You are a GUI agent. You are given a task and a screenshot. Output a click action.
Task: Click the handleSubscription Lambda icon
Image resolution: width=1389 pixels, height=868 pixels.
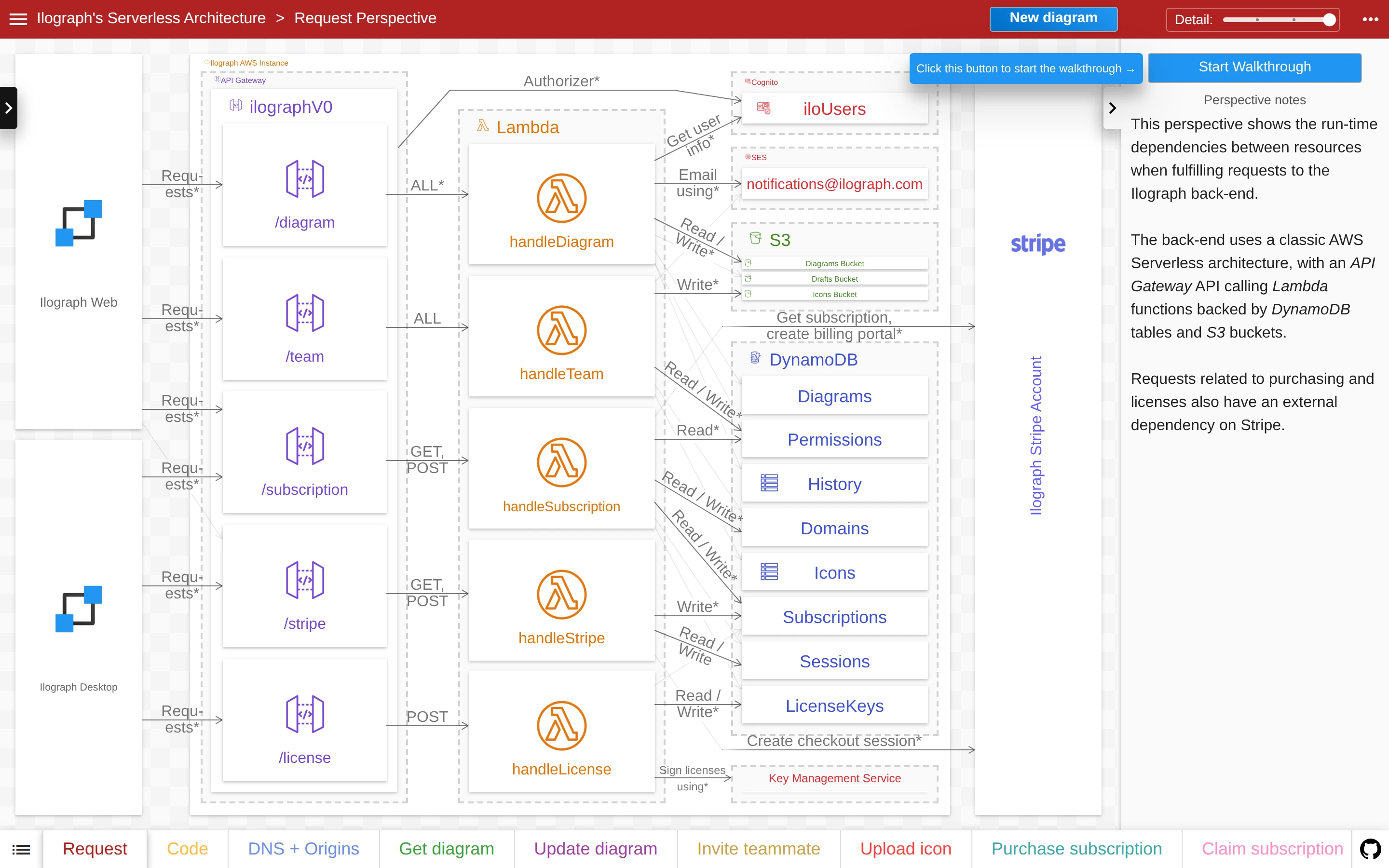point(561,462)
